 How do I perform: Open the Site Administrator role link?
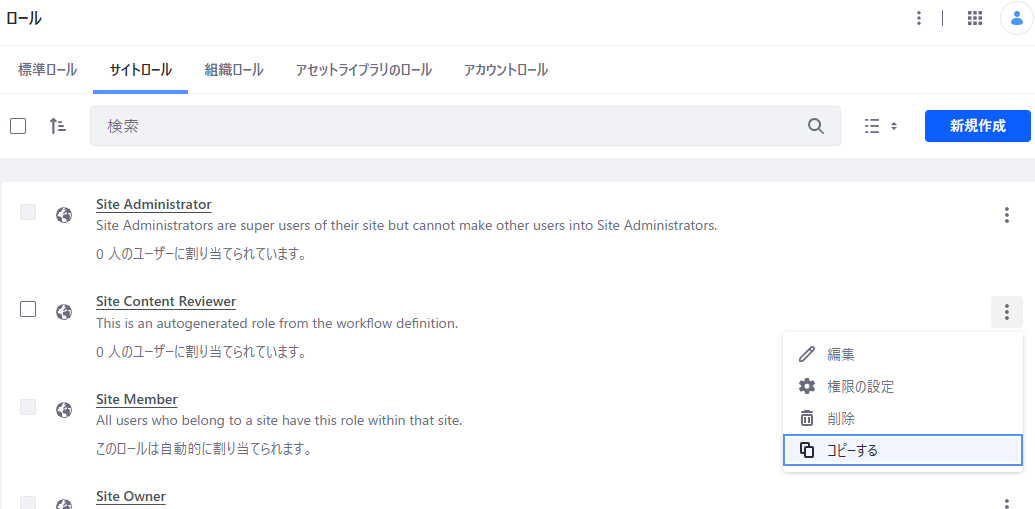(153, 204)
